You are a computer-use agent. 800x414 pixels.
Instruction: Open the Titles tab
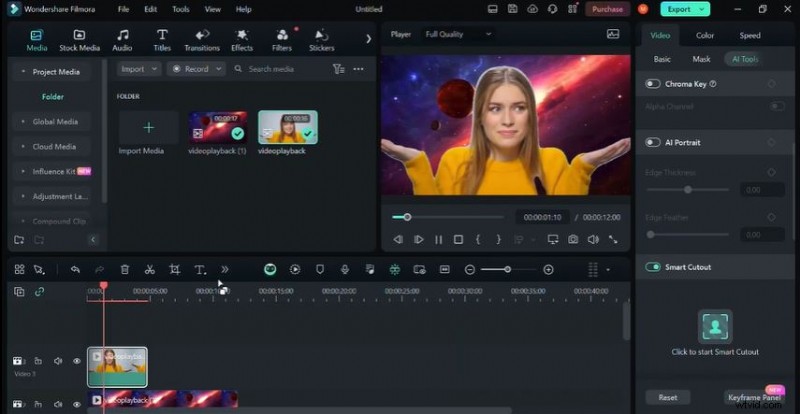tap(162, 40)
